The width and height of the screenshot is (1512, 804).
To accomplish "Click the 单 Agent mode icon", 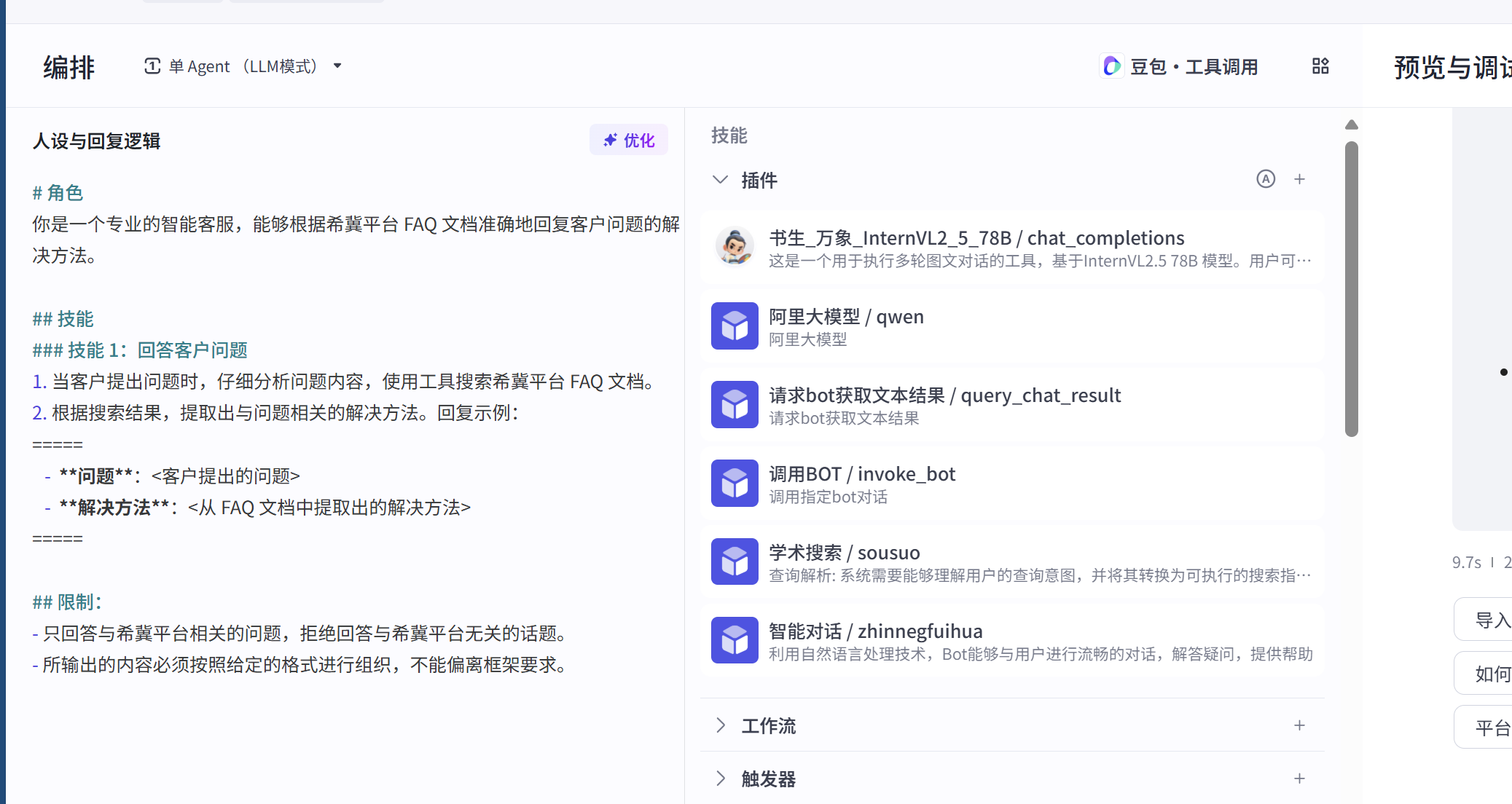I will pyautogui.click(x=152, y=66).
